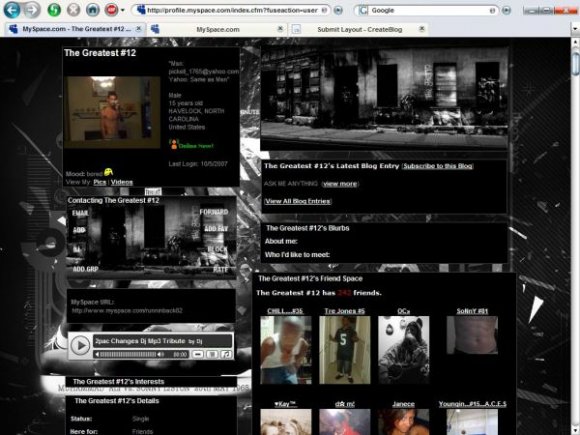Open friend SoNnY #81 name link

(472, 311)
